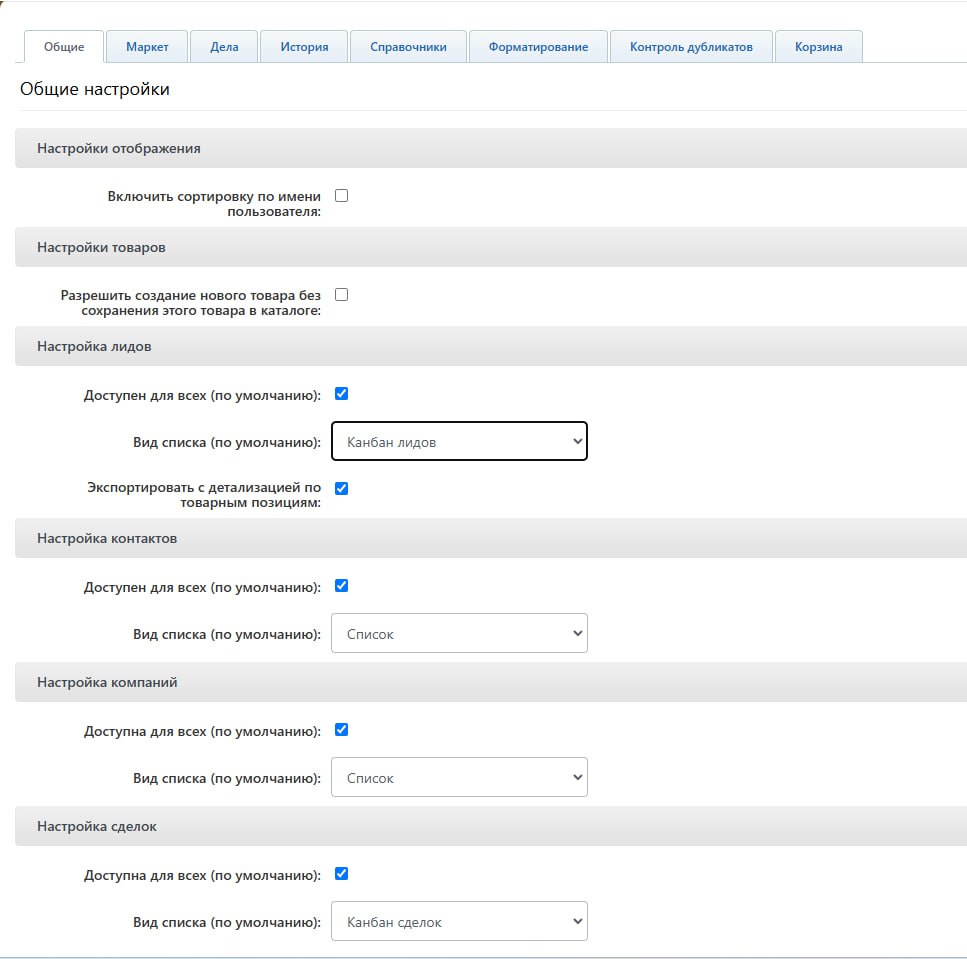Switch to the Маркет tab
Screen dimensions: 967x959
(147, 47)
